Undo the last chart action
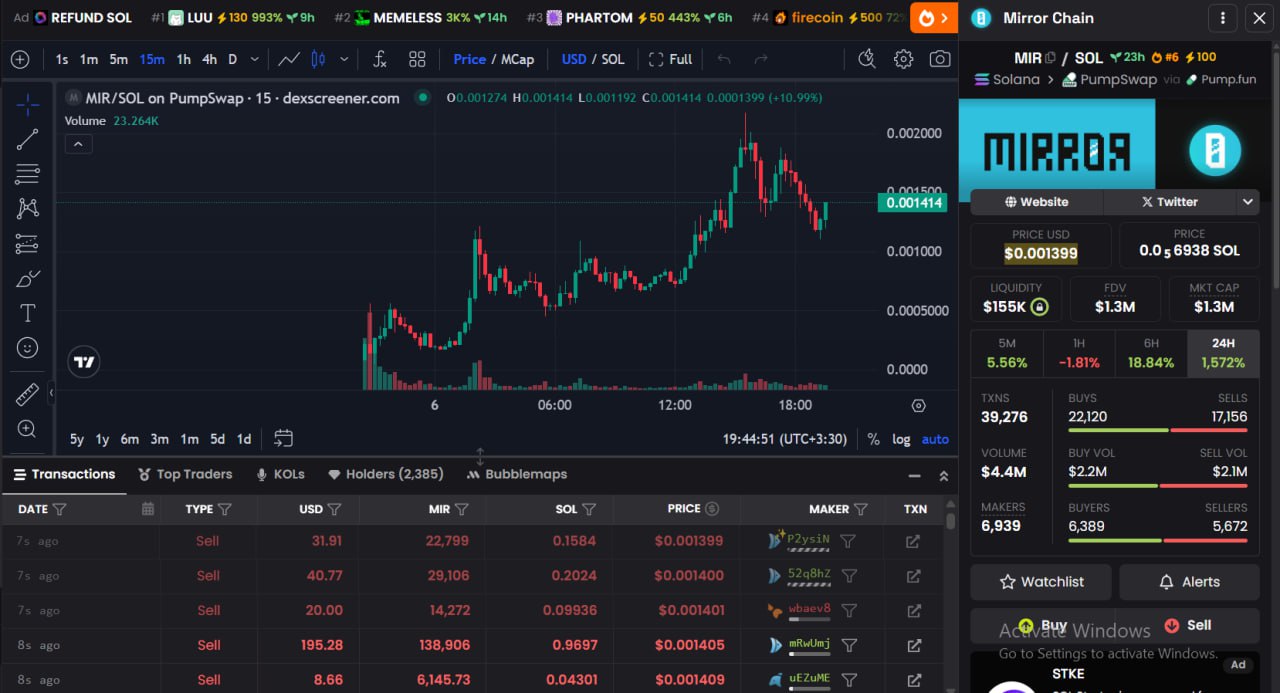This screenshot has height=693, width=1280. (x=724, y=59)
